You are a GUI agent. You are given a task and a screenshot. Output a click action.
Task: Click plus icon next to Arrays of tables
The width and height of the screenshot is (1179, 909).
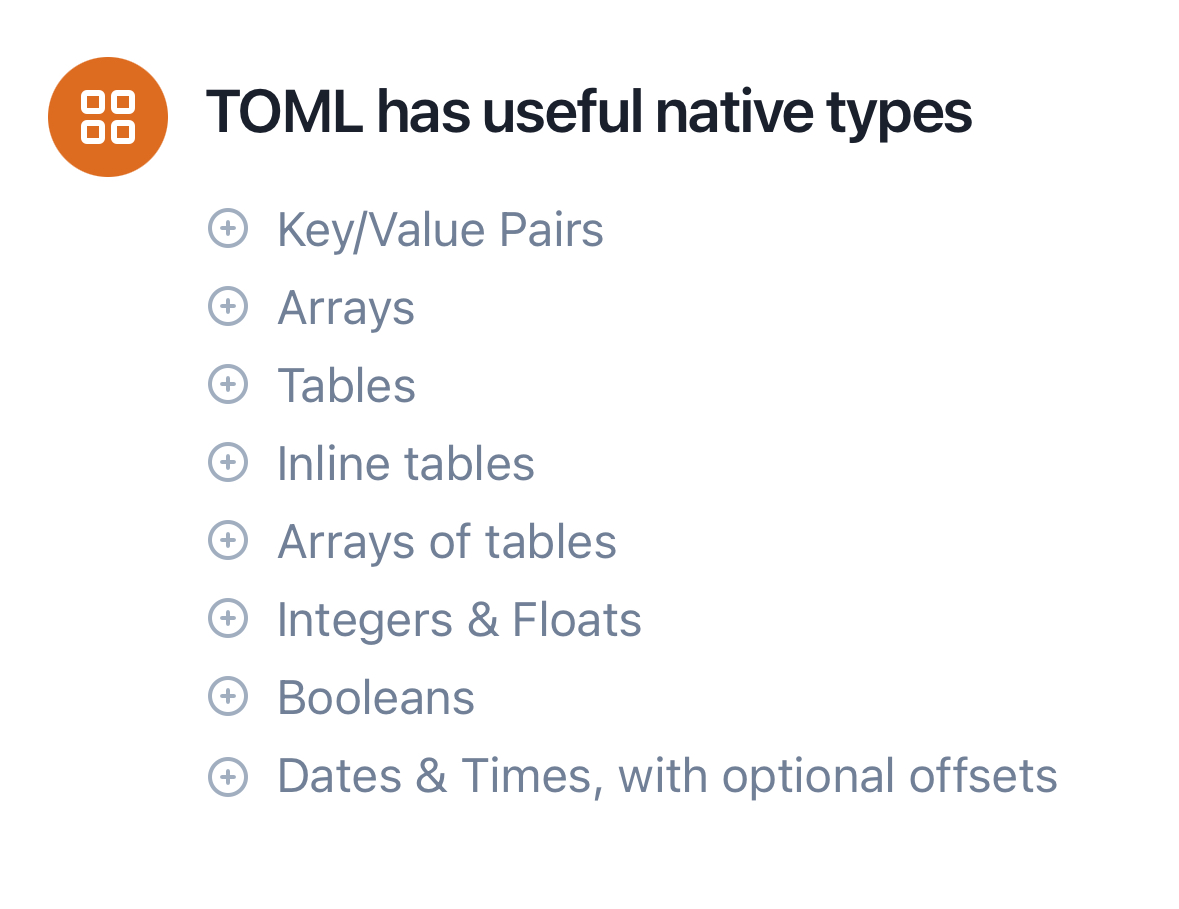point(228,540)
